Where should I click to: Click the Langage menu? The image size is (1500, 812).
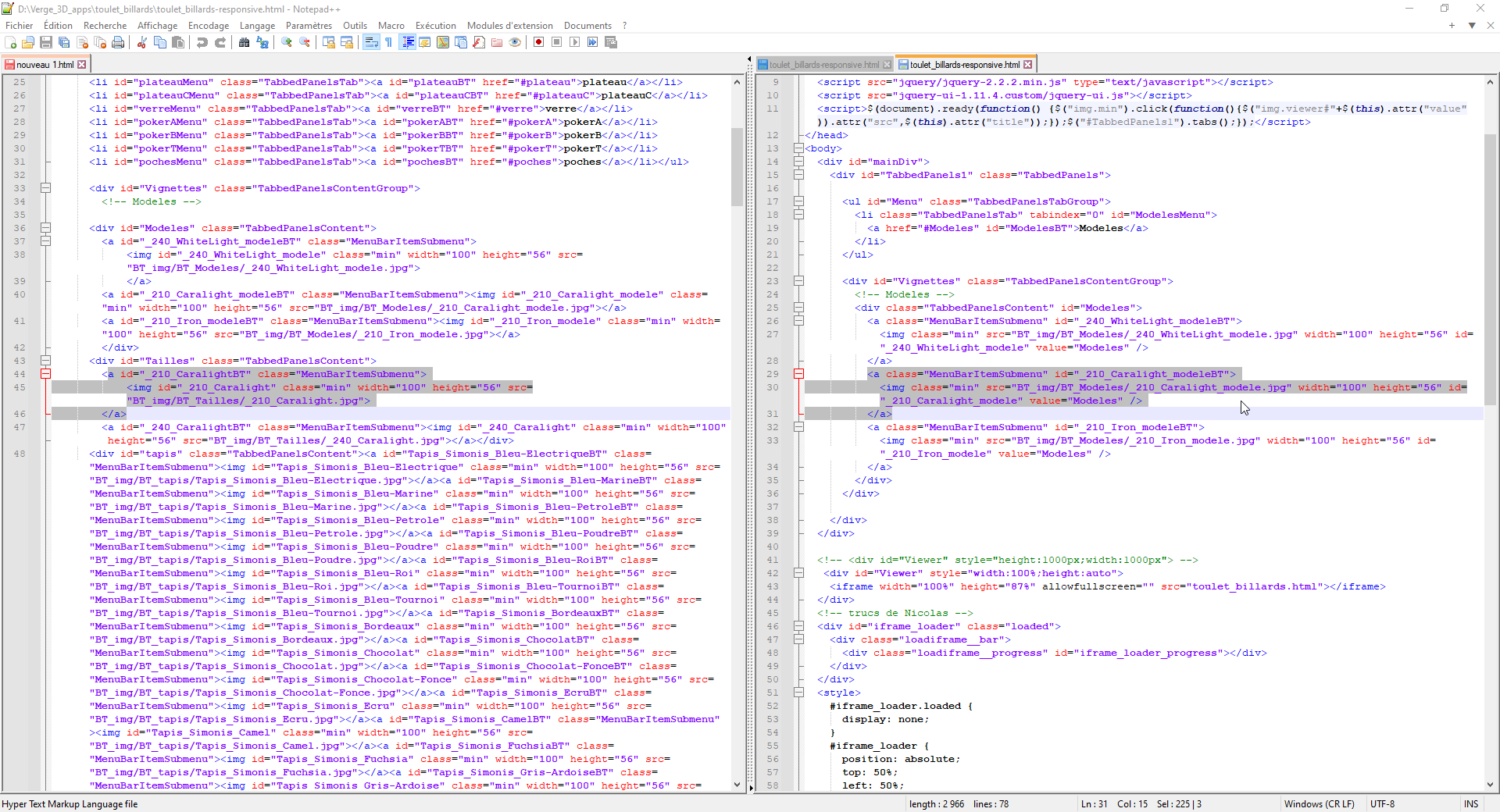pos(257,26)
